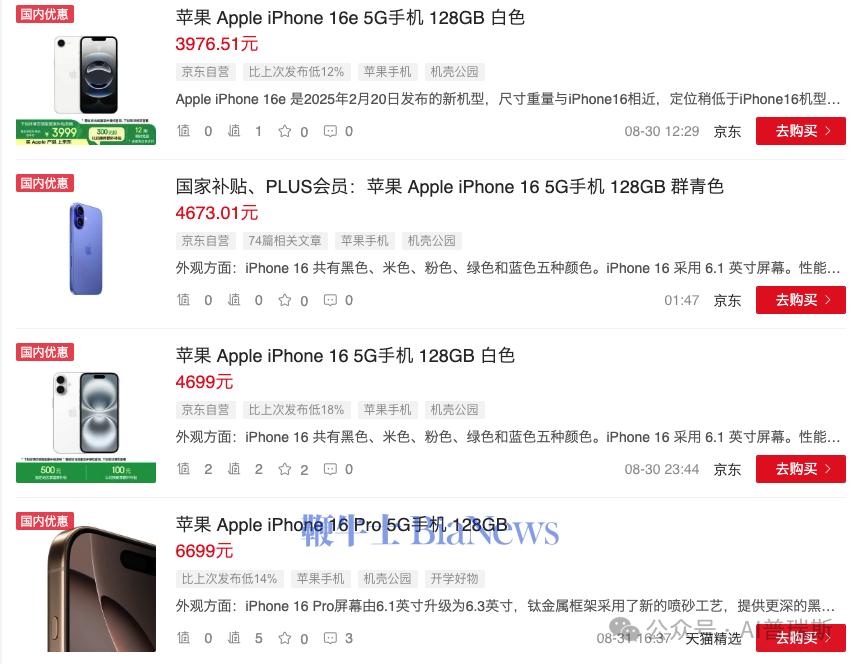860x664 pixels.
Task: Click the 开学好物 tag on iPhone 16 Pro
Action: pyautogui.click(x=454, y=578)
